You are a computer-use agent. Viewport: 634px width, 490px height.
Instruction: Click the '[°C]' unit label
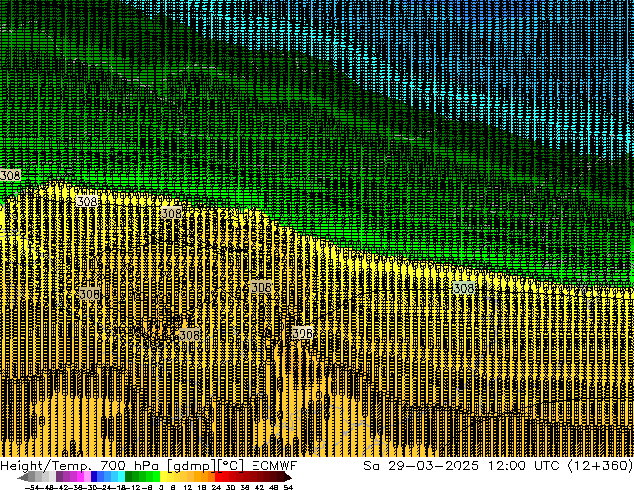[x=230, y=466]
